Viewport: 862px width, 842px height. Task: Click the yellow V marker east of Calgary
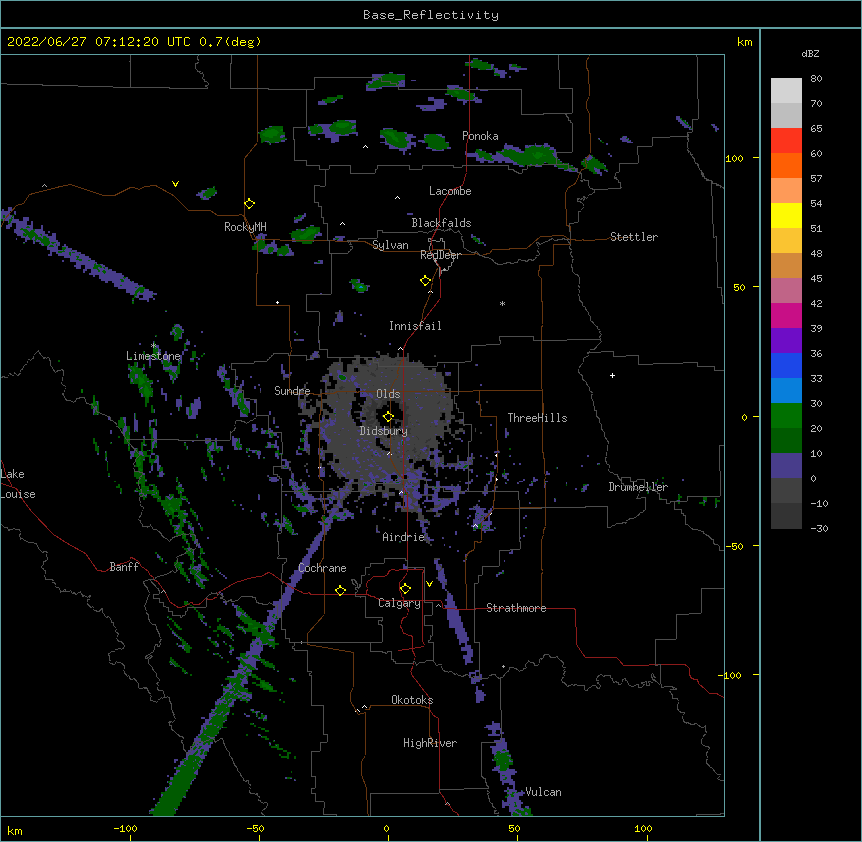tap(429, 584)
